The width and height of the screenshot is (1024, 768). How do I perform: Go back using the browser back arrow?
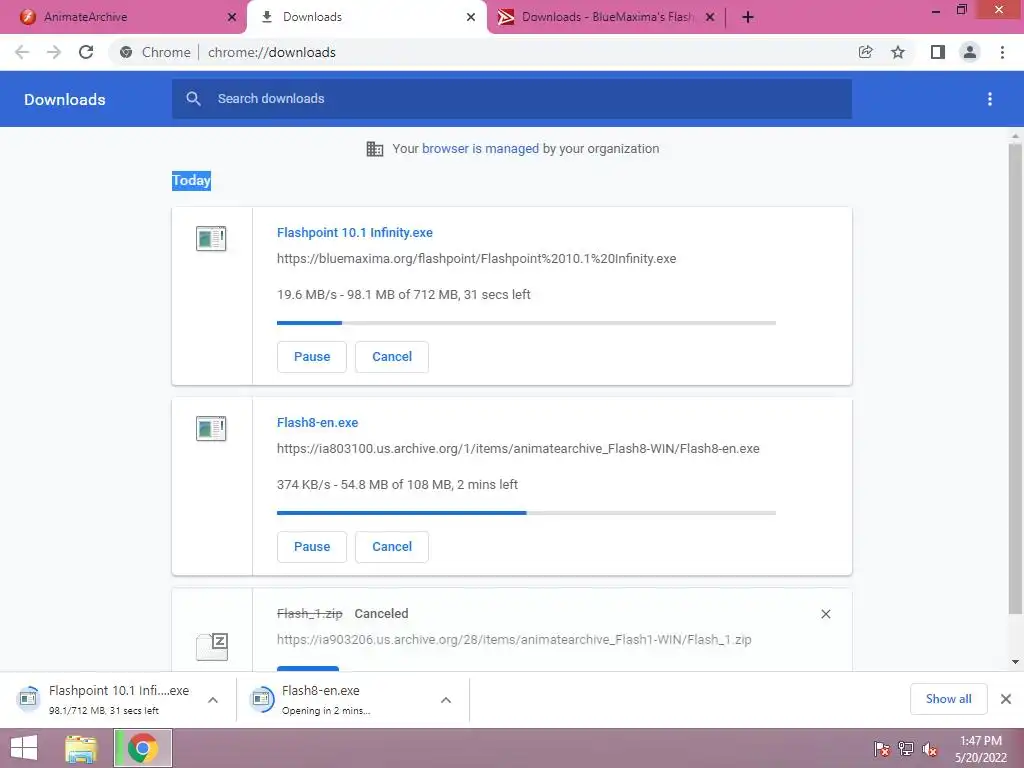[22, 52]
